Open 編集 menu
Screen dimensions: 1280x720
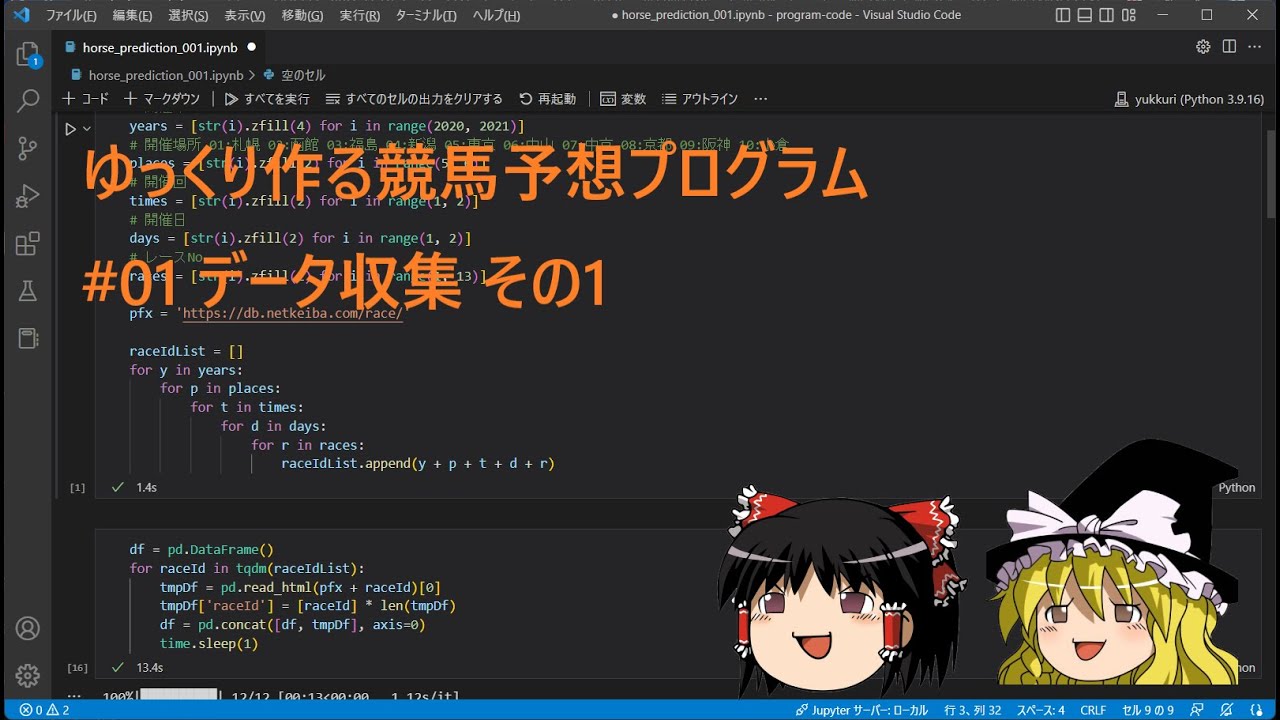pyautogui.click(x=132, y=15)
